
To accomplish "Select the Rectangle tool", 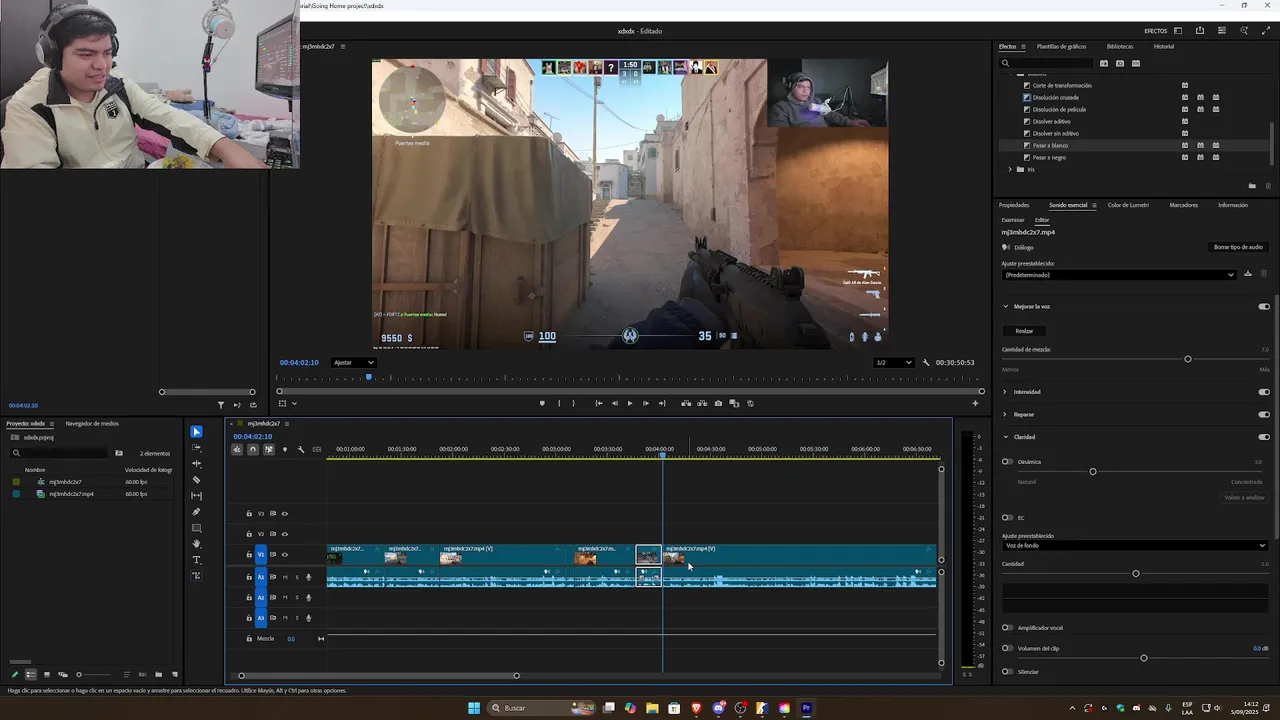I will pos(196,528).
